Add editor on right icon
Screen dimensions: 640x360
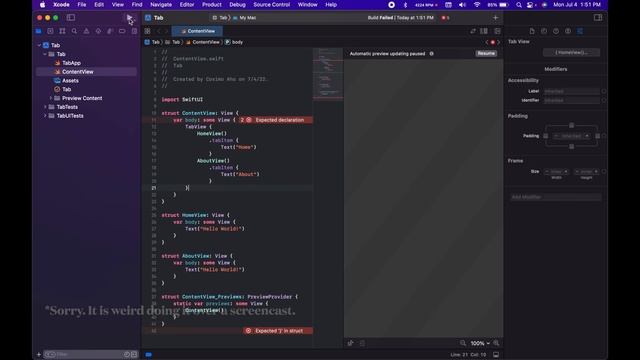click(497, 31)
